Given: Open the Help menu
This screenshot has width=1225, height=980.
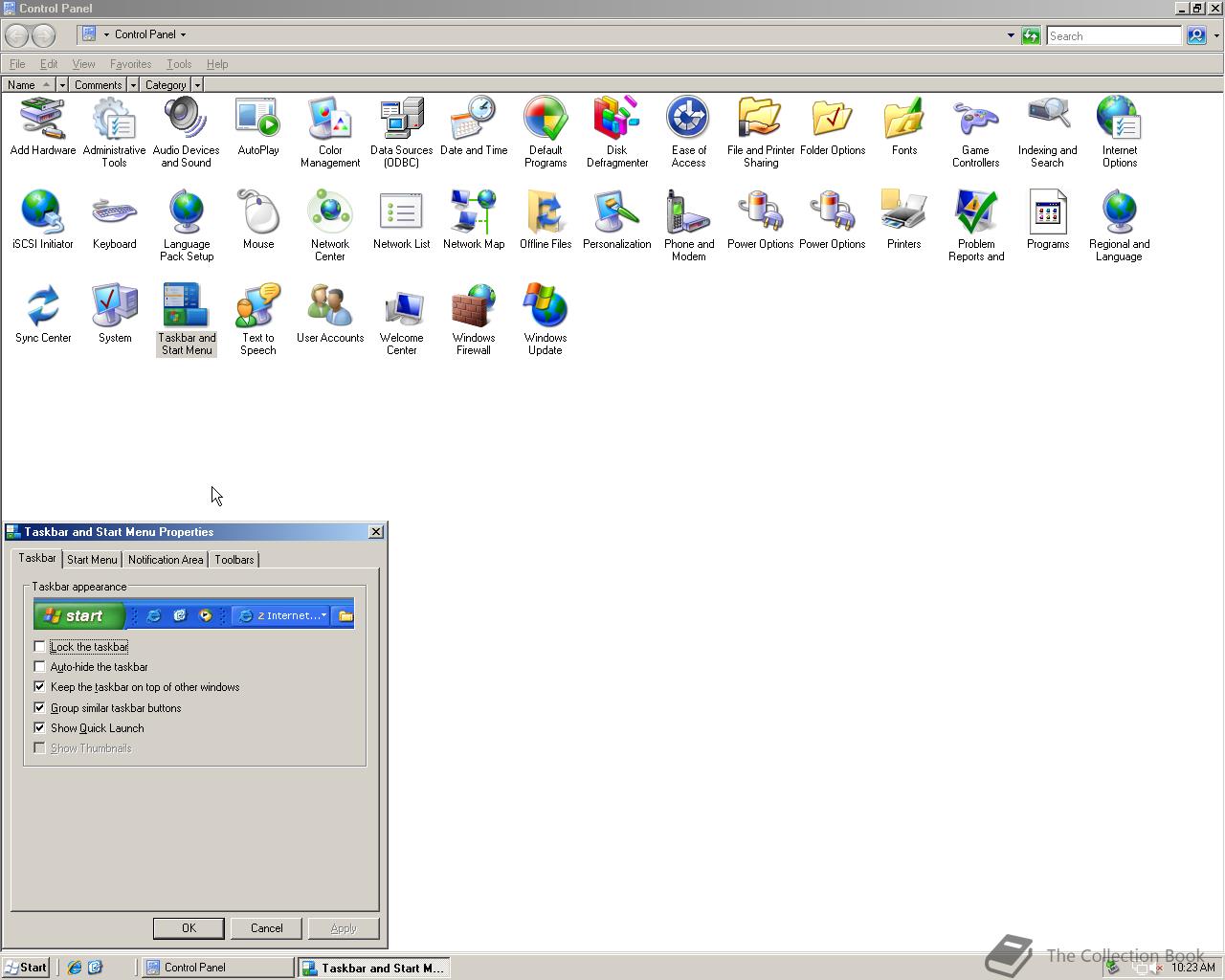Looking at the screenshot, I should tap(217, 64).
